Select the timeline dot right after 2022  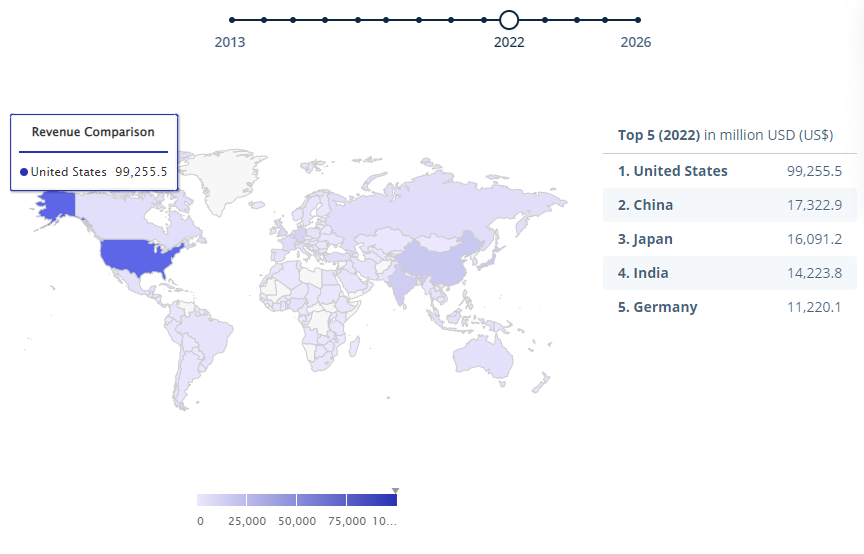(545, 19)
